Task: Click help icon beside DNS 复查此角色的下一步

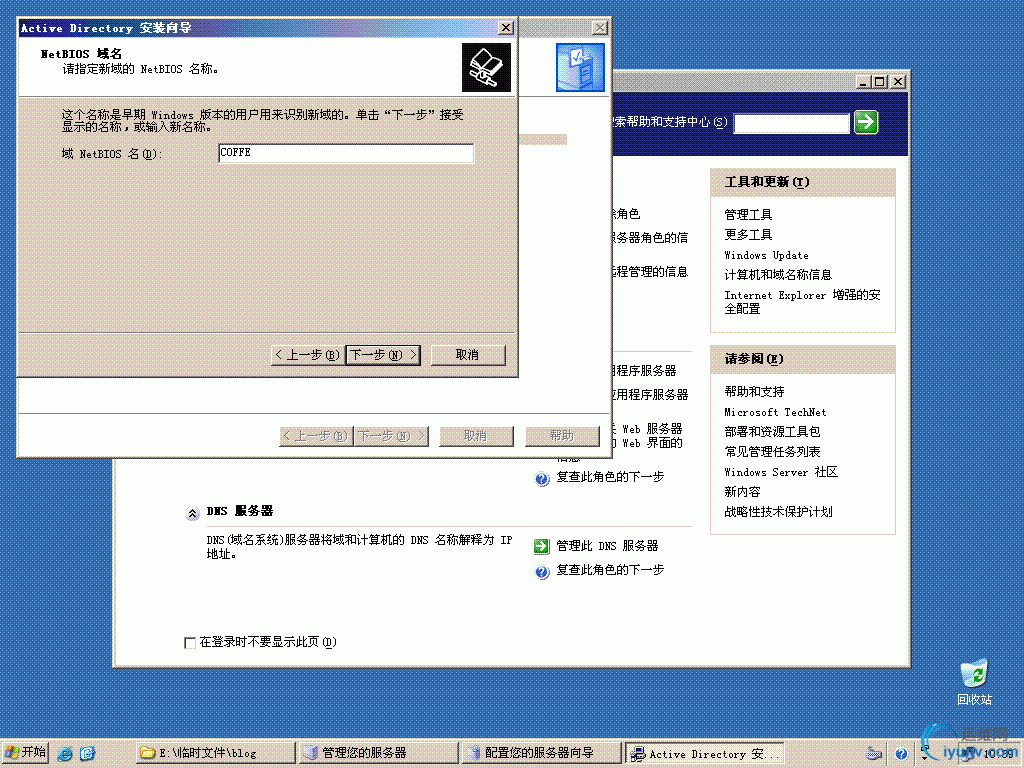Action: [542, 572]
